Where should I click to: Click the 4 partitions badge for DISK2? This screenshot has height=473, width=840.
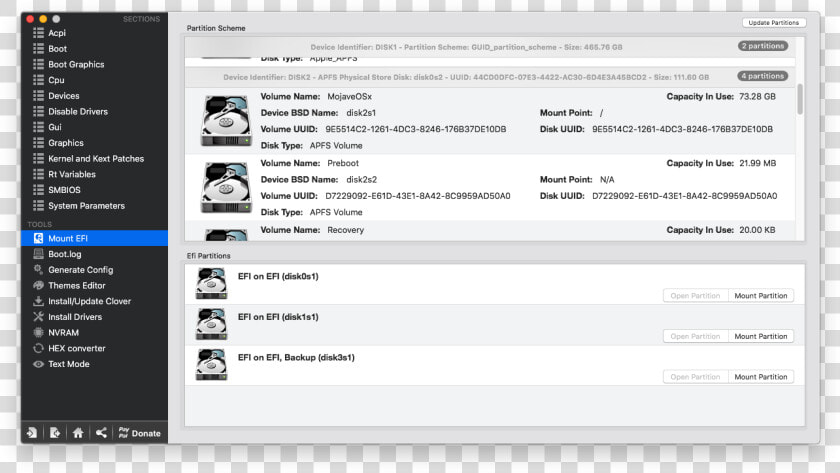[x=763, y=76]
